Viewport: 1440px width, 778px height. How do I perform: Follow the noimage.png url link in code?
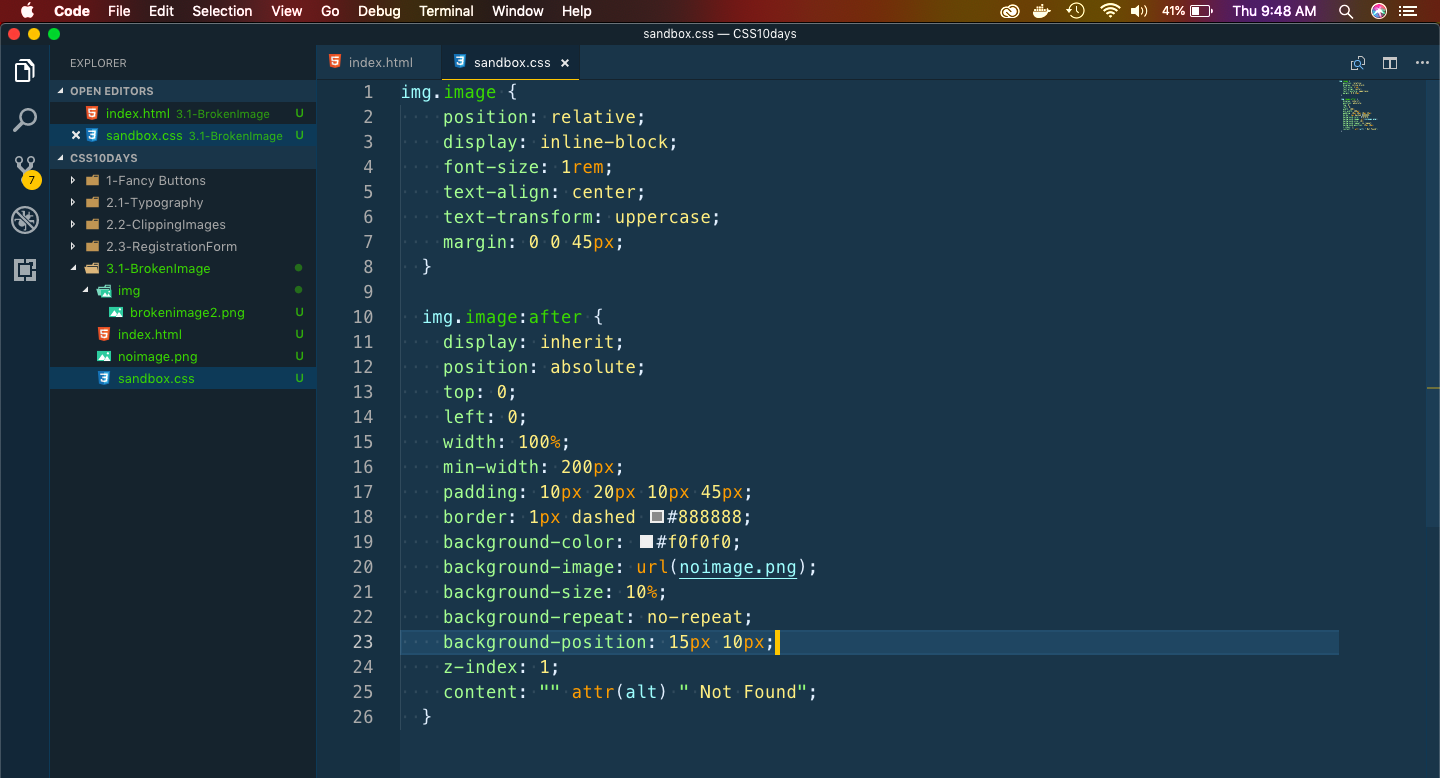tap(738, 567)
